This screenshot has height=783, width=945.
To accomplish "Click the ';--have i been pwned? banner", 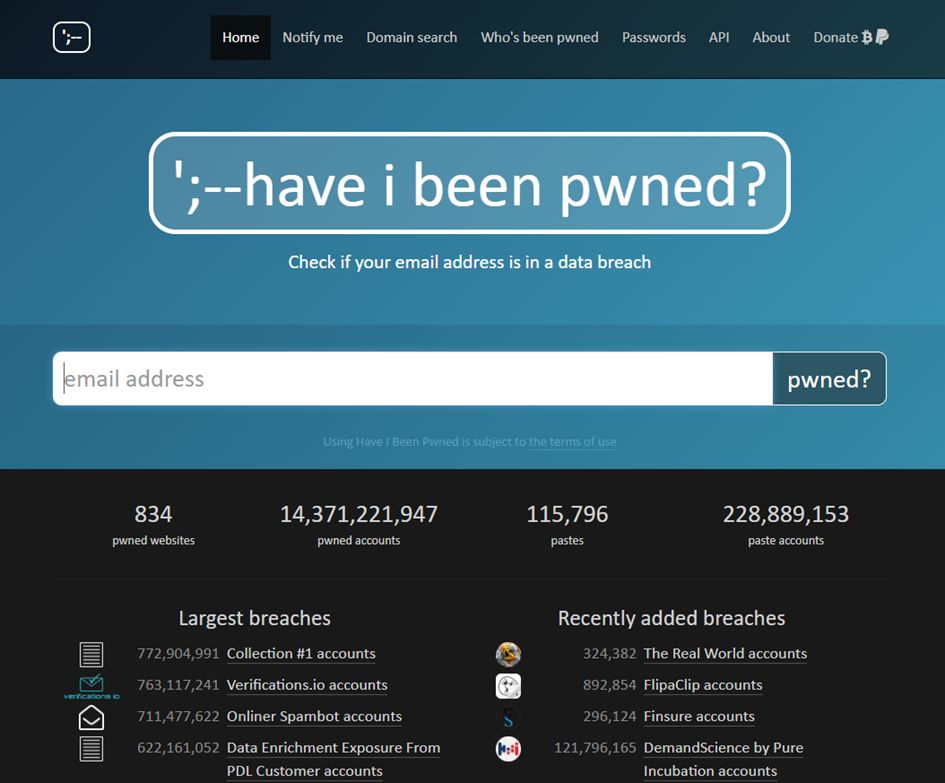I will click(x=469, y=183).
